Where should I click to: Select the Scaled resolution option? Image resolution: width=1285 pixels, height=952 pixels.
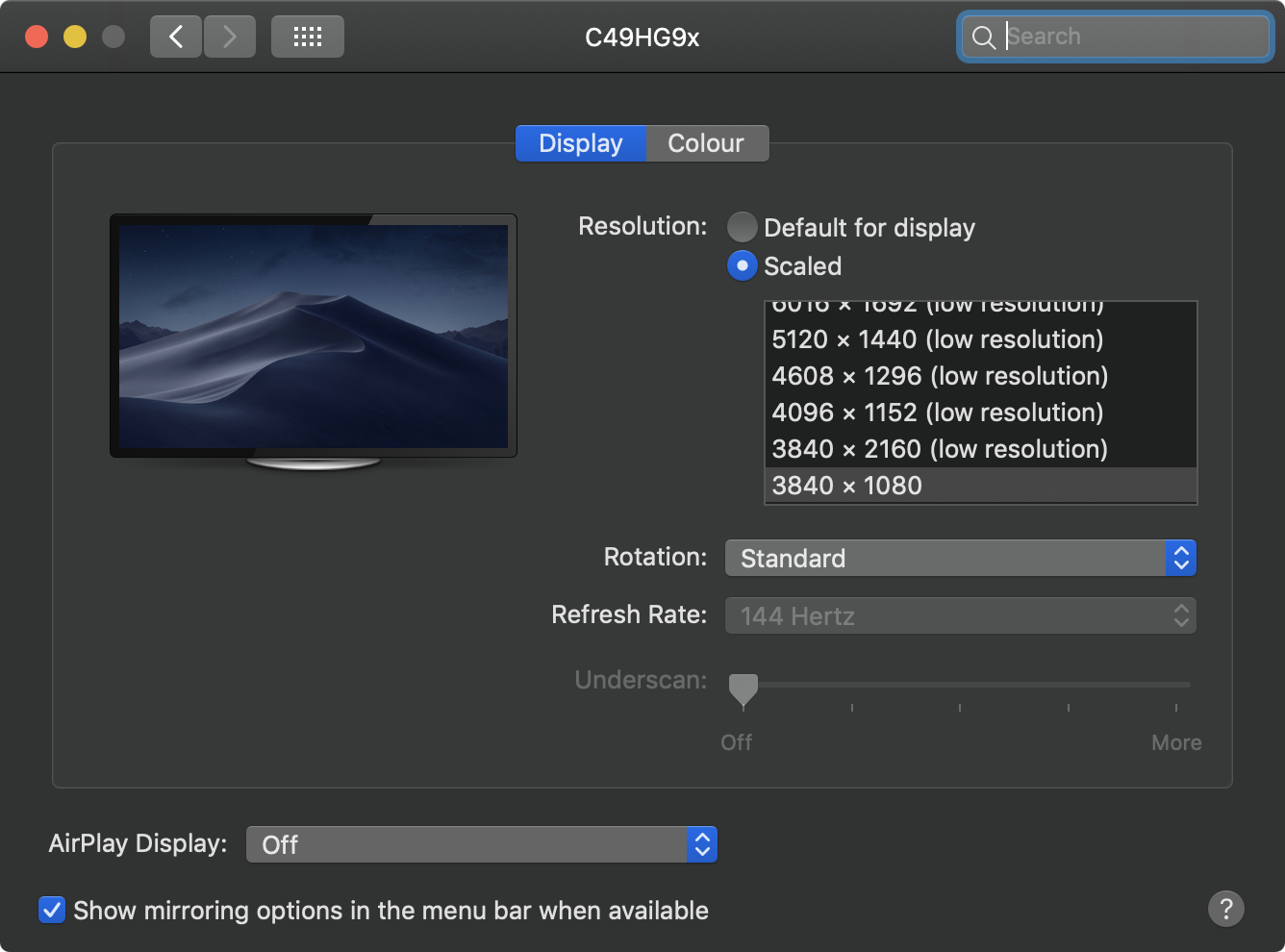pos(742,265)
